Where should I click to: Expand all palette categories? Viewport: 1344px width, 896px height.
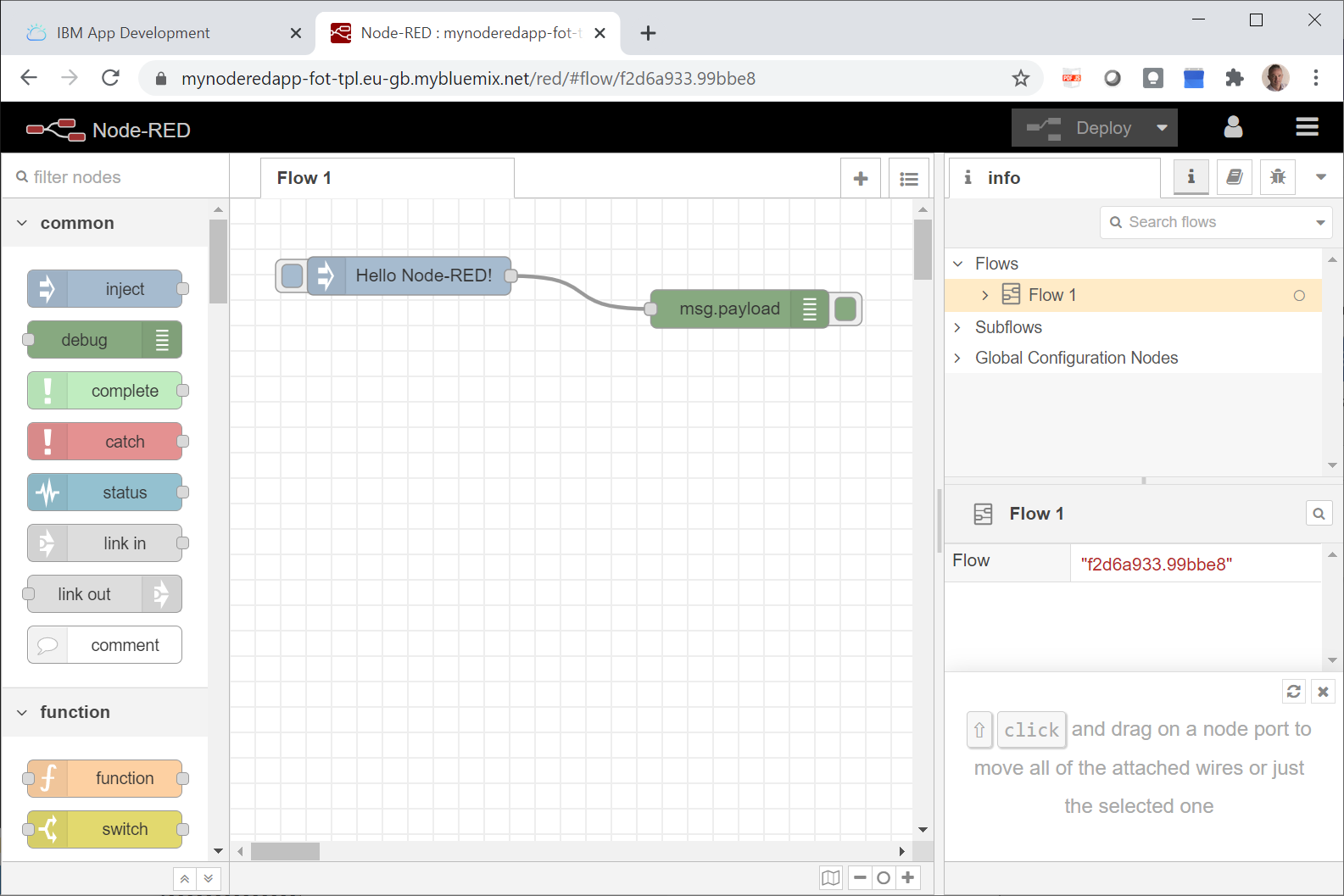coord(209,879)
